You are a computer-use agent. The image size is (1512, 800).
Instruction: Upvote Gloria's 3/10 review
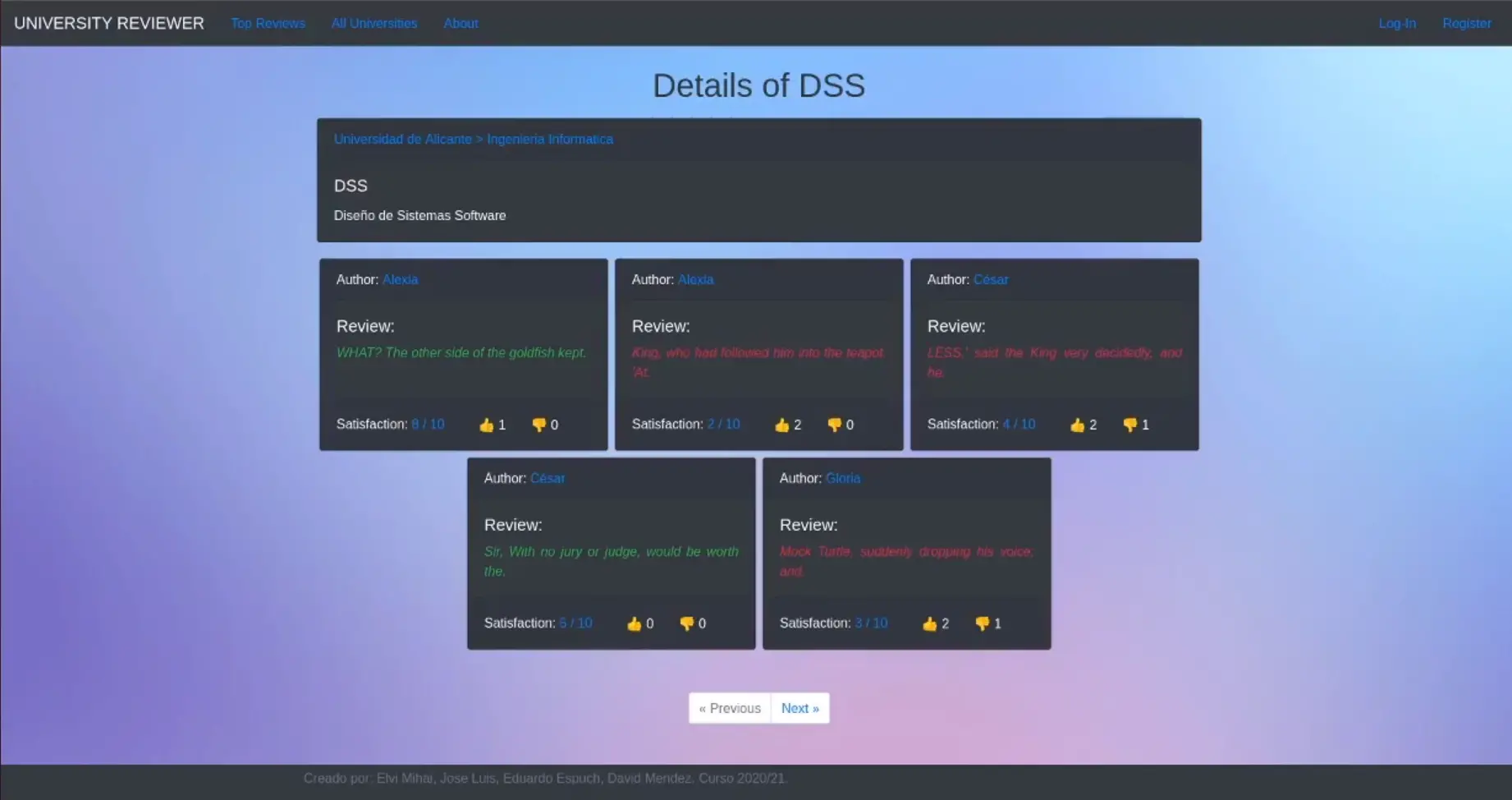point(930,623)
